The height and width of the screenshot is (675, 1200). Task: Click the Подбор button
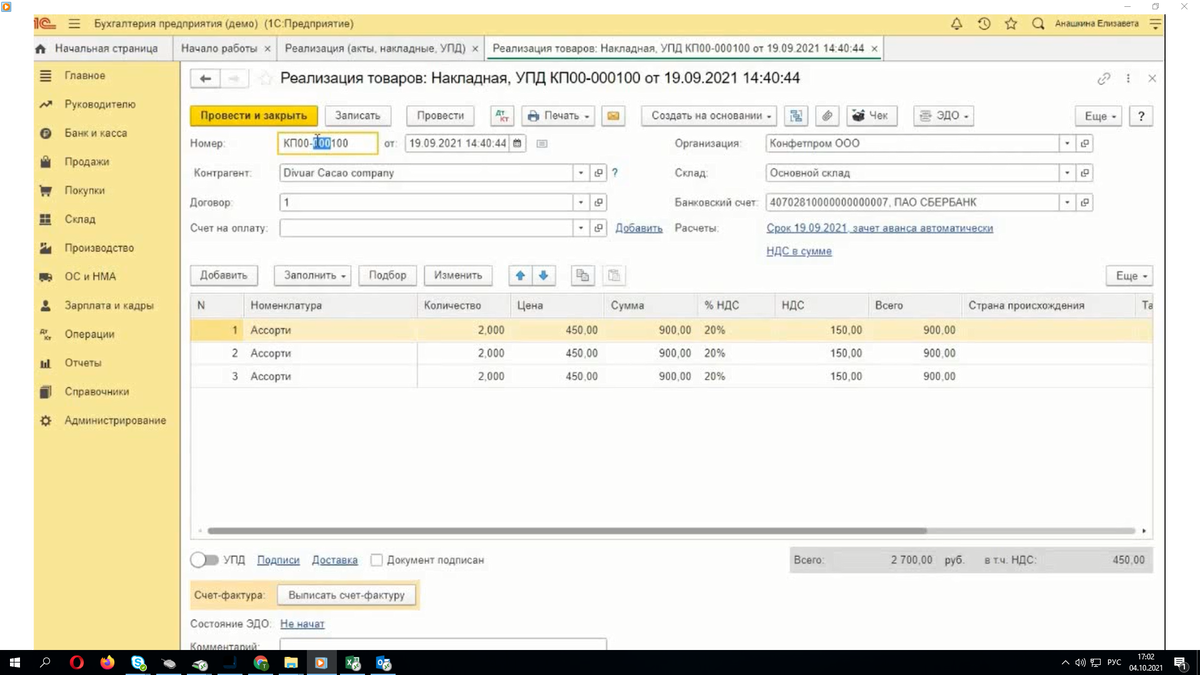click(x=387, y=275)
